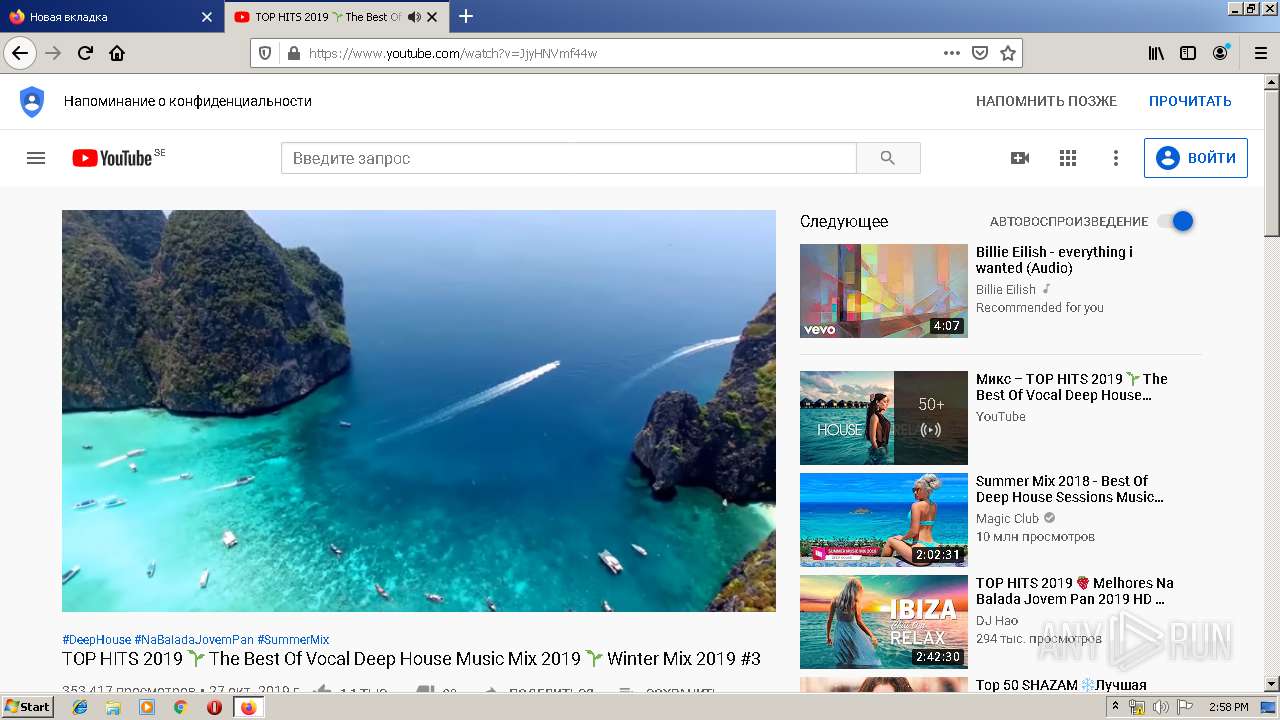Screen dimensions: 1280x720
Task: Click the YouTube search field
Action: tap(568, 158)
